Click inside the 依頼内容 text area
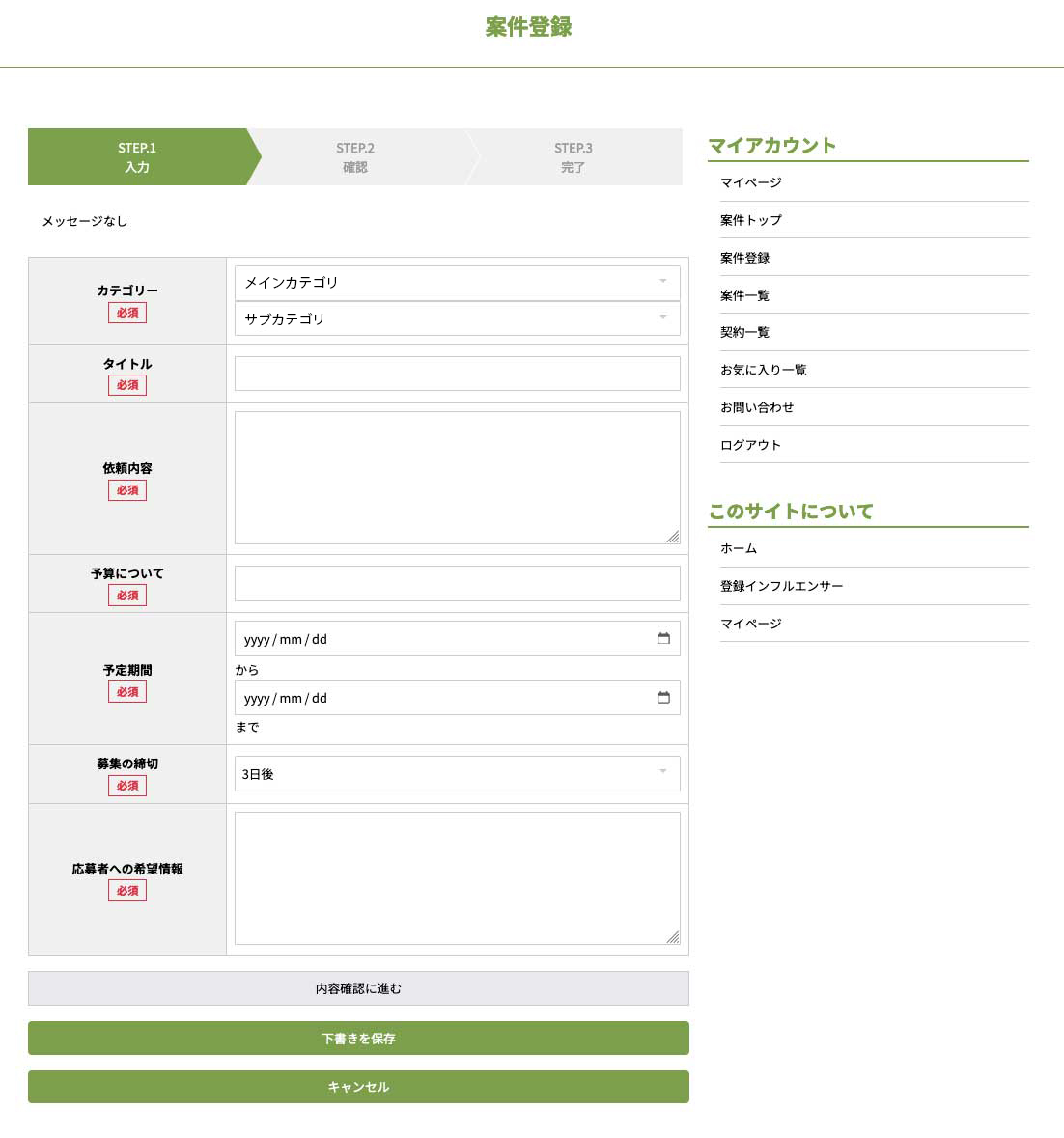1064x1138 pixels. [457, 478]
